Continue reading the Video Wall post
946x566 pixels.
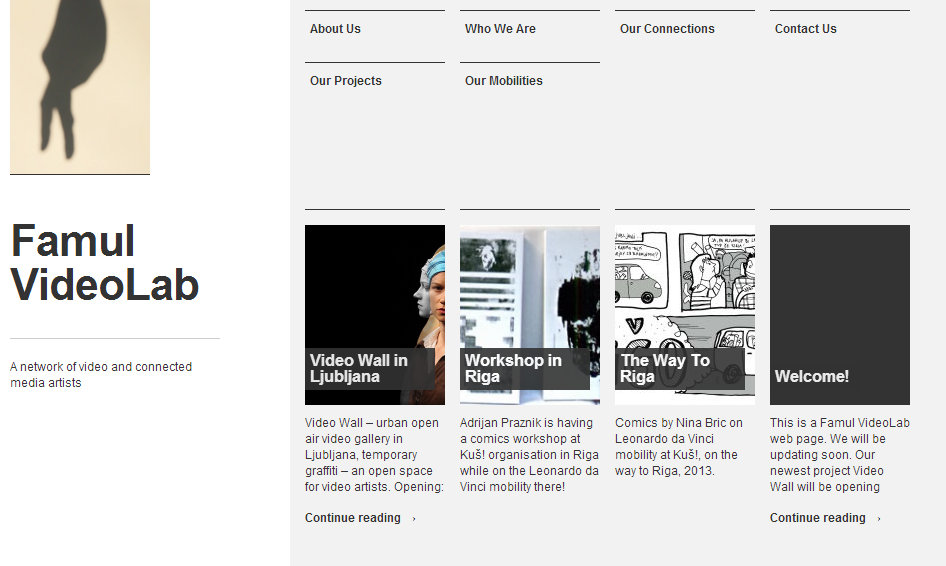pyautogui.click(x=353, y=518)
